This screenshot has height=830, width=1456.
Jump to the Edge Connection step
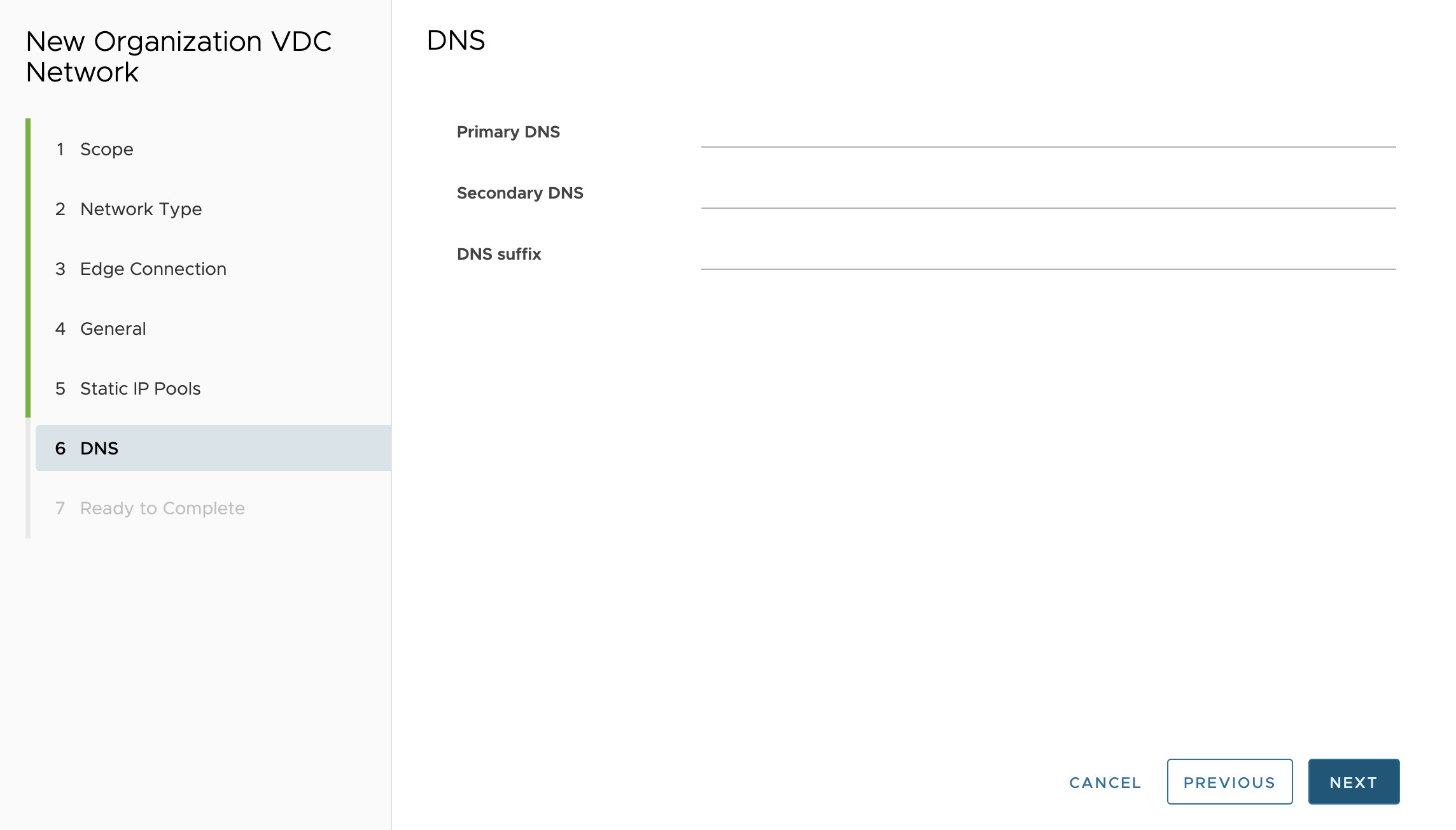pyautogui.click(x=153, y=269)
